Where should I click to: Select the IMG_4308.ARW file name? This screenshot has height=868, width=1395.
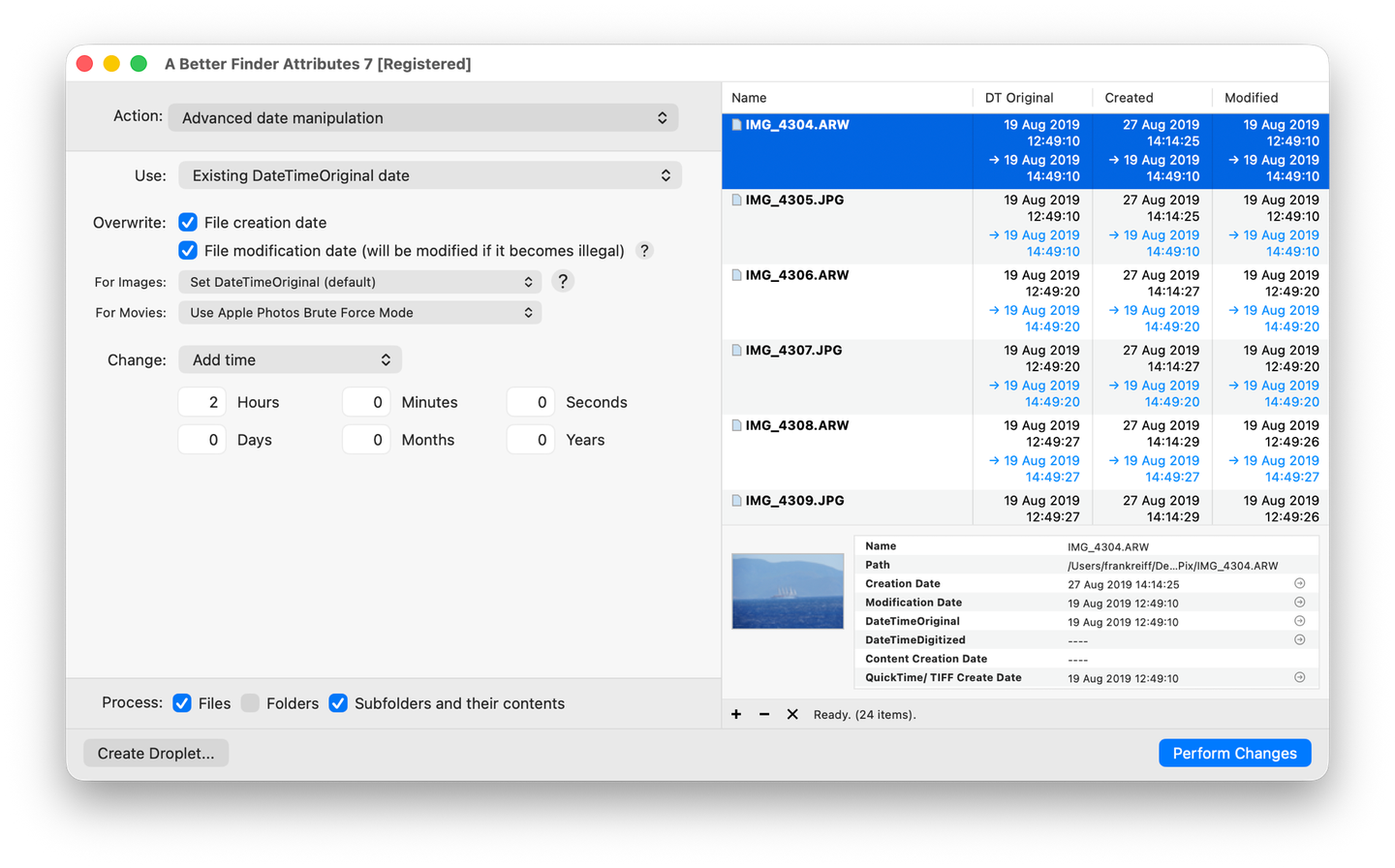coord(796,425)
